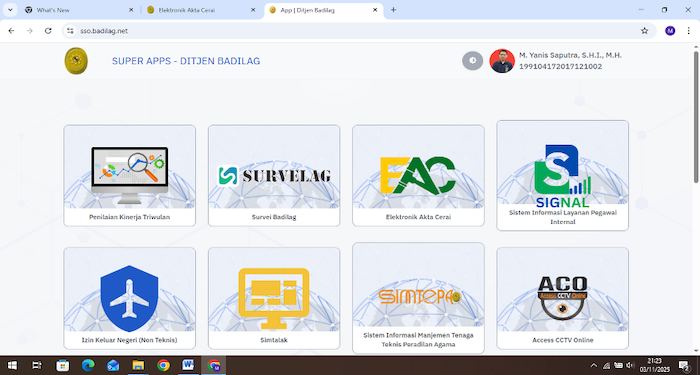
Task: Go back to previous page
Action: pos(11,31)
